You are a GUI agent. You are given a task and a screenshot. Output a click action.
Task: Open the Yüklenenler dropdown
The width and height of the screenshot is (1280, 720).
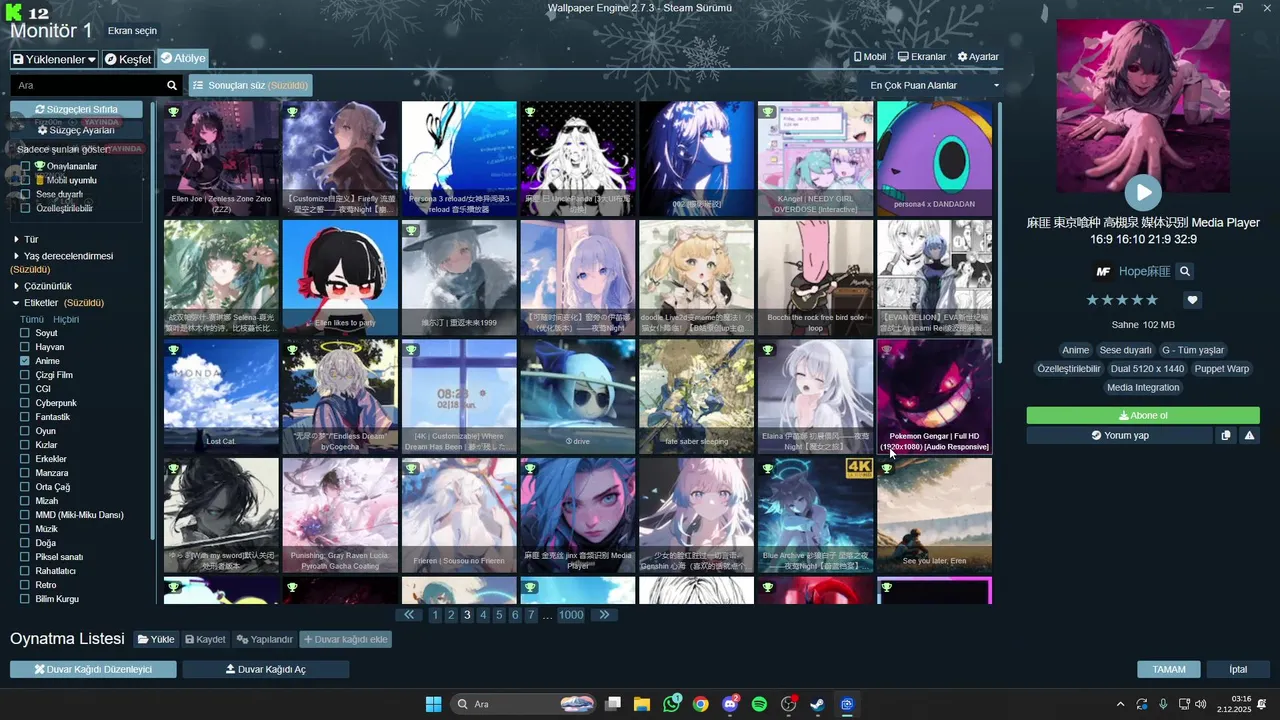pyautogui.click(x=54, y=59)
